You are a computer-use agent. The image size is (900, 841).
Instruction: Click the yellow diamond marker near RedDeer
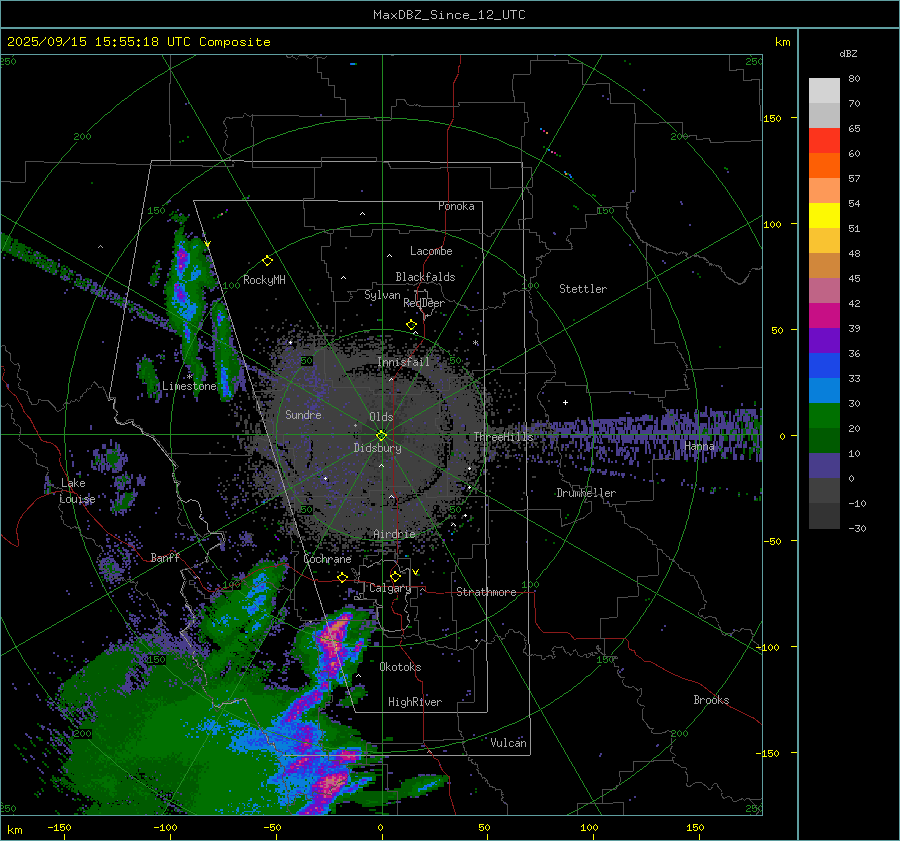[412, 325]
